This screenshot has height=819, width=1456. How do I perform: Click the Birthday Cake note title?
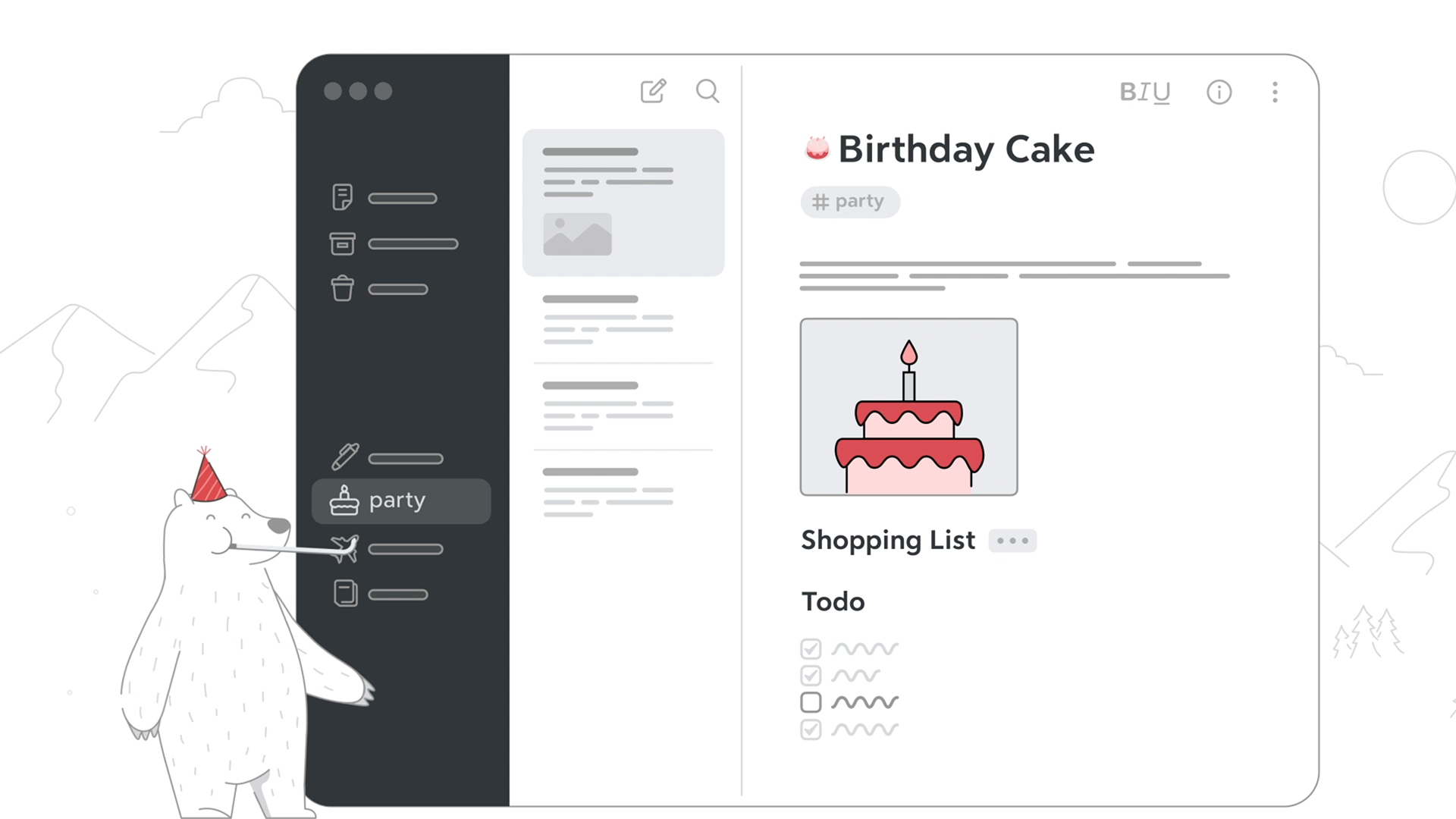(x=965, y=149)
